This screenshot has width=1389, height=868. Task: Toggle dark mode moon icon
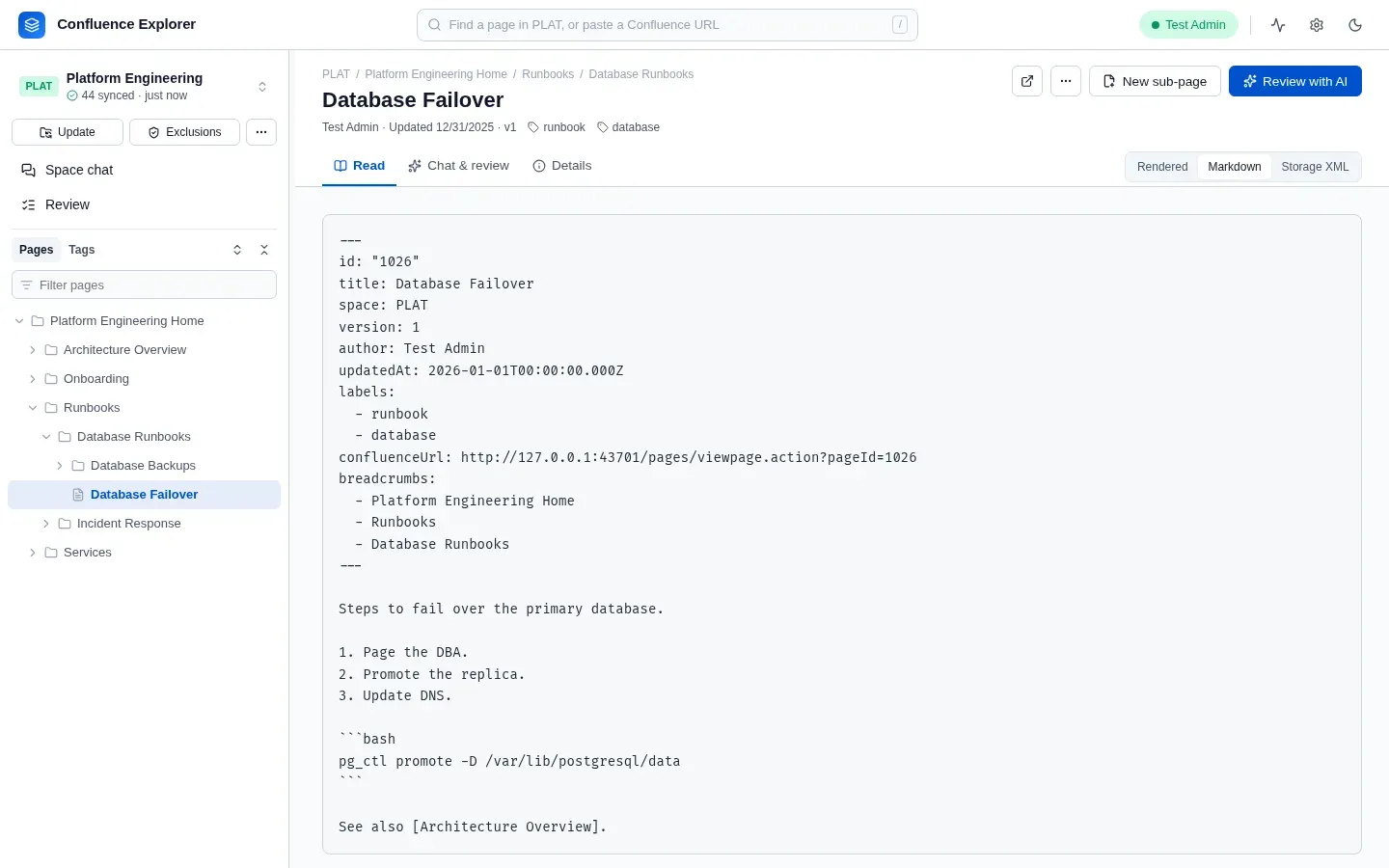(x=1355, y=25)
